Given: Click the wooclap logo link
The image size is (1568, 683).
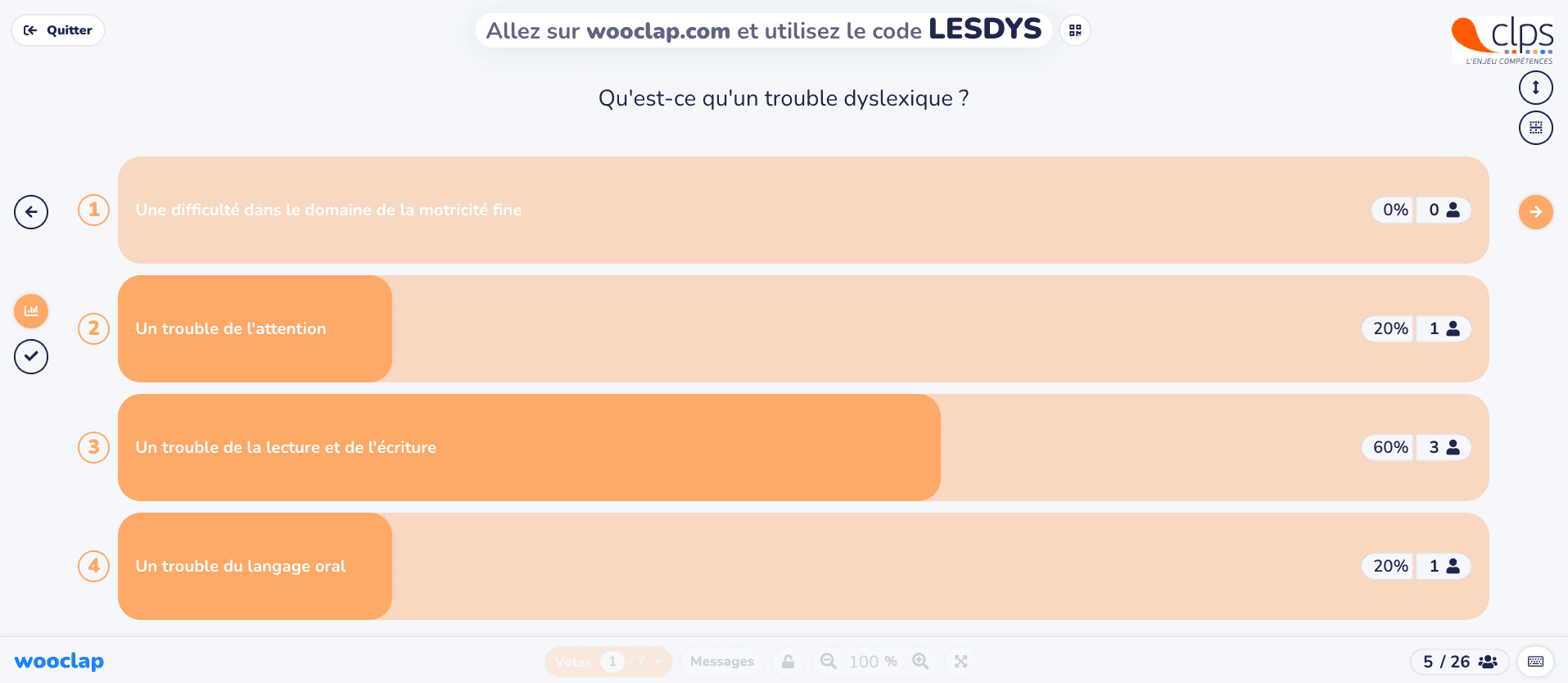Looking at the screenshot, I should (x=59, y=661).
